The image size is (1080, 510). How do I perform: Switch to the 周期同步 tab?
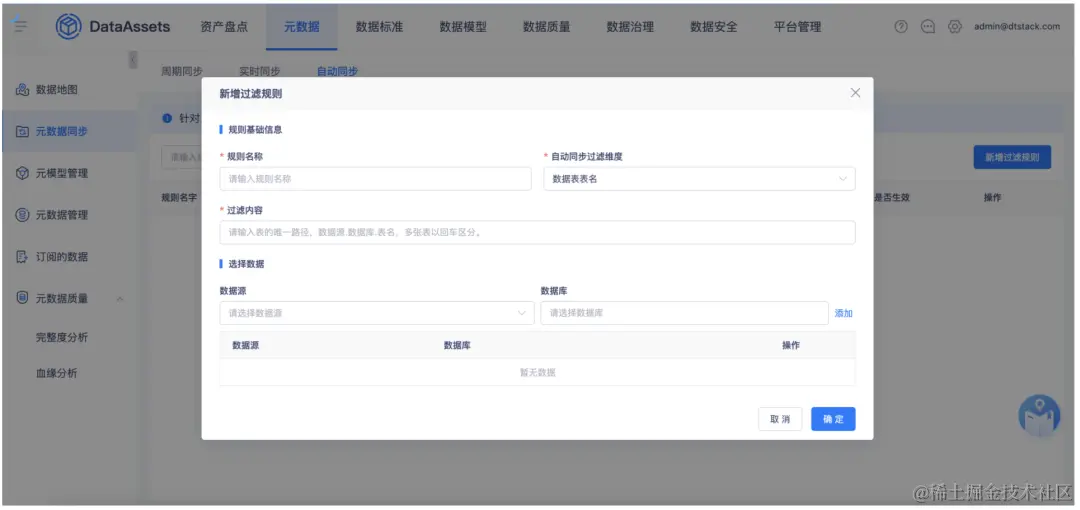[182, 71]
